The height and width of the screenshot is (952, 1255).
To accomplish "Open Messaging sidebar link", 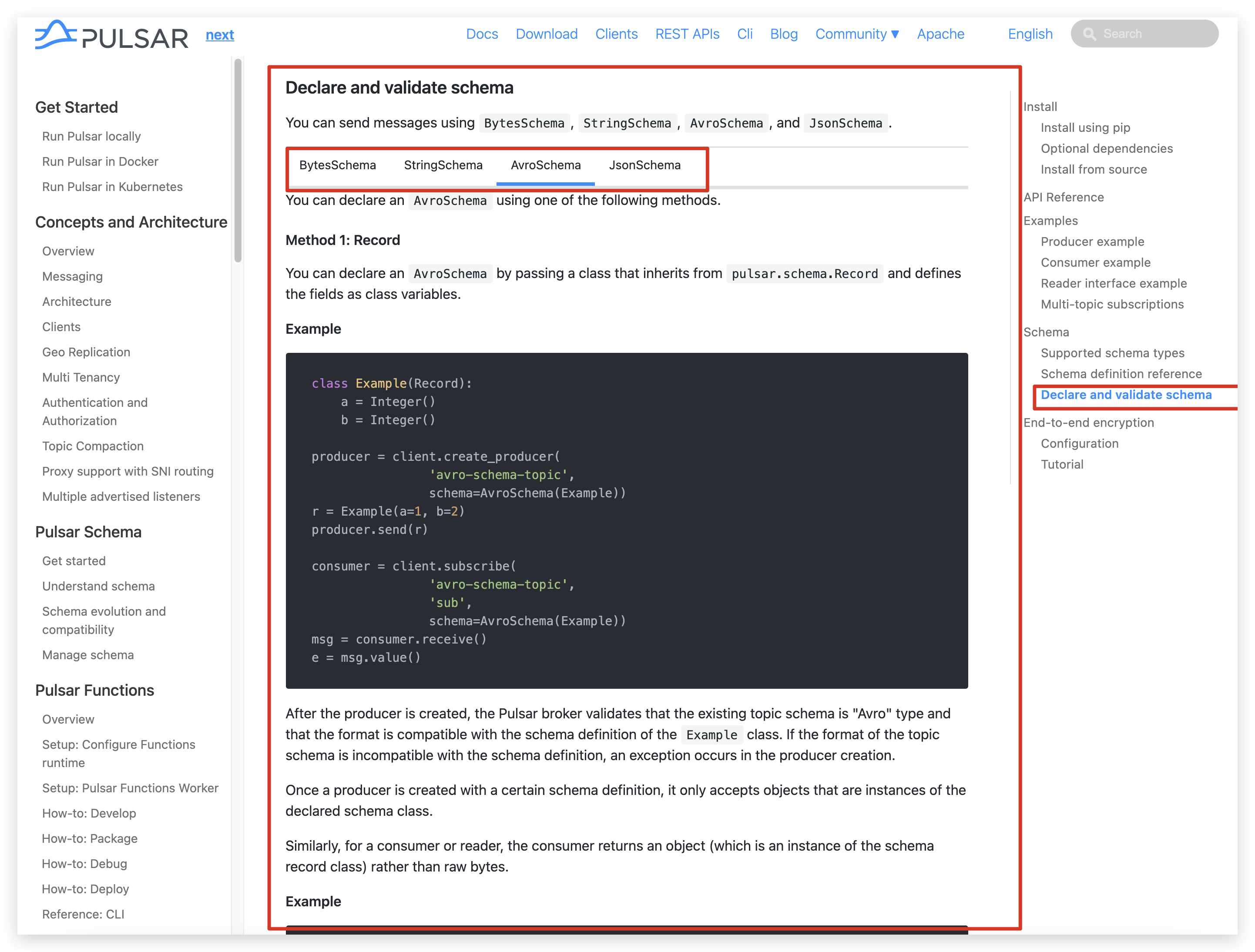I will click(x=72, y=276).
